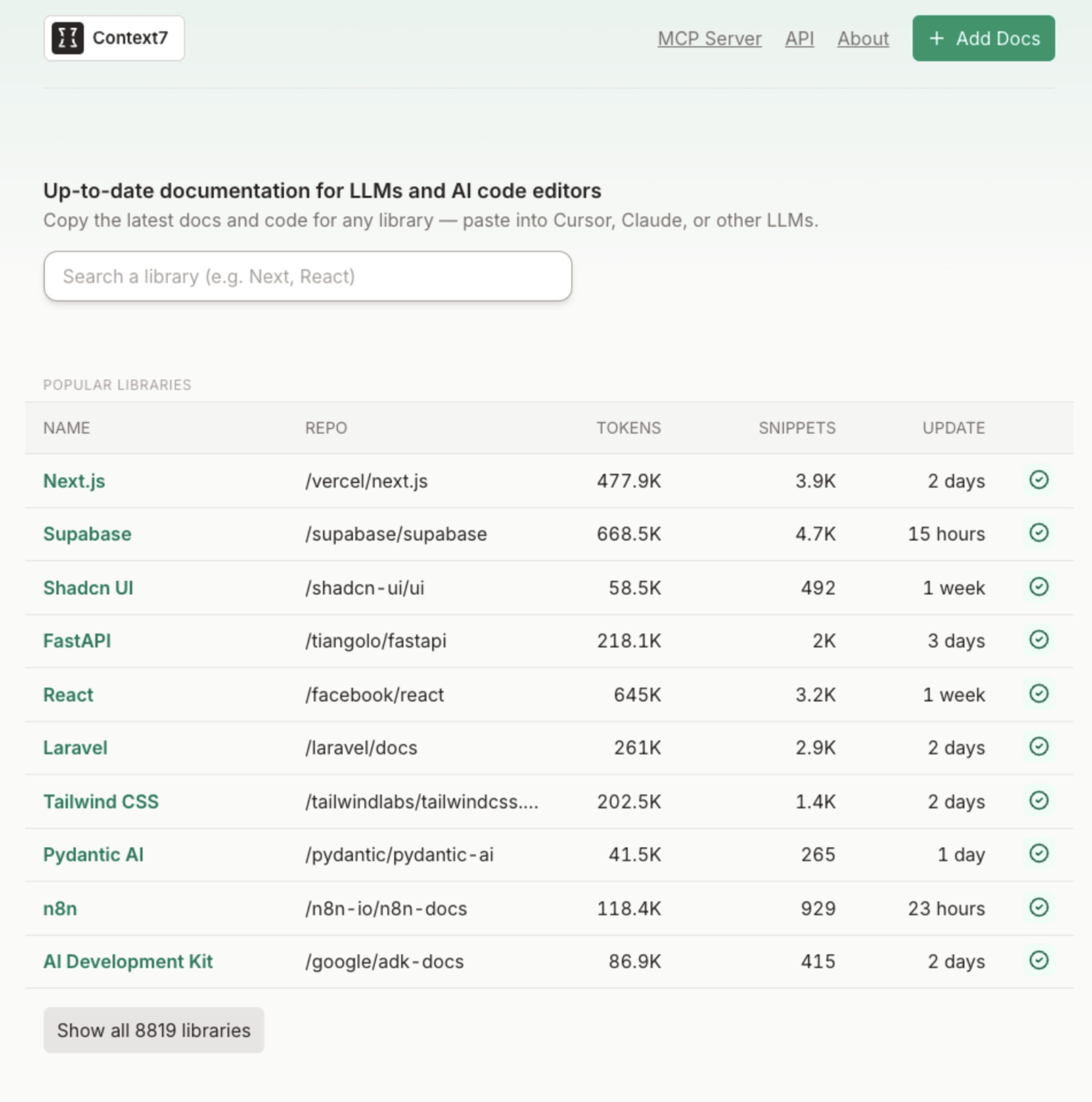1092x1102 pixels.
Task: Open the Tailwind CSS library link
Action: [101, 801]
